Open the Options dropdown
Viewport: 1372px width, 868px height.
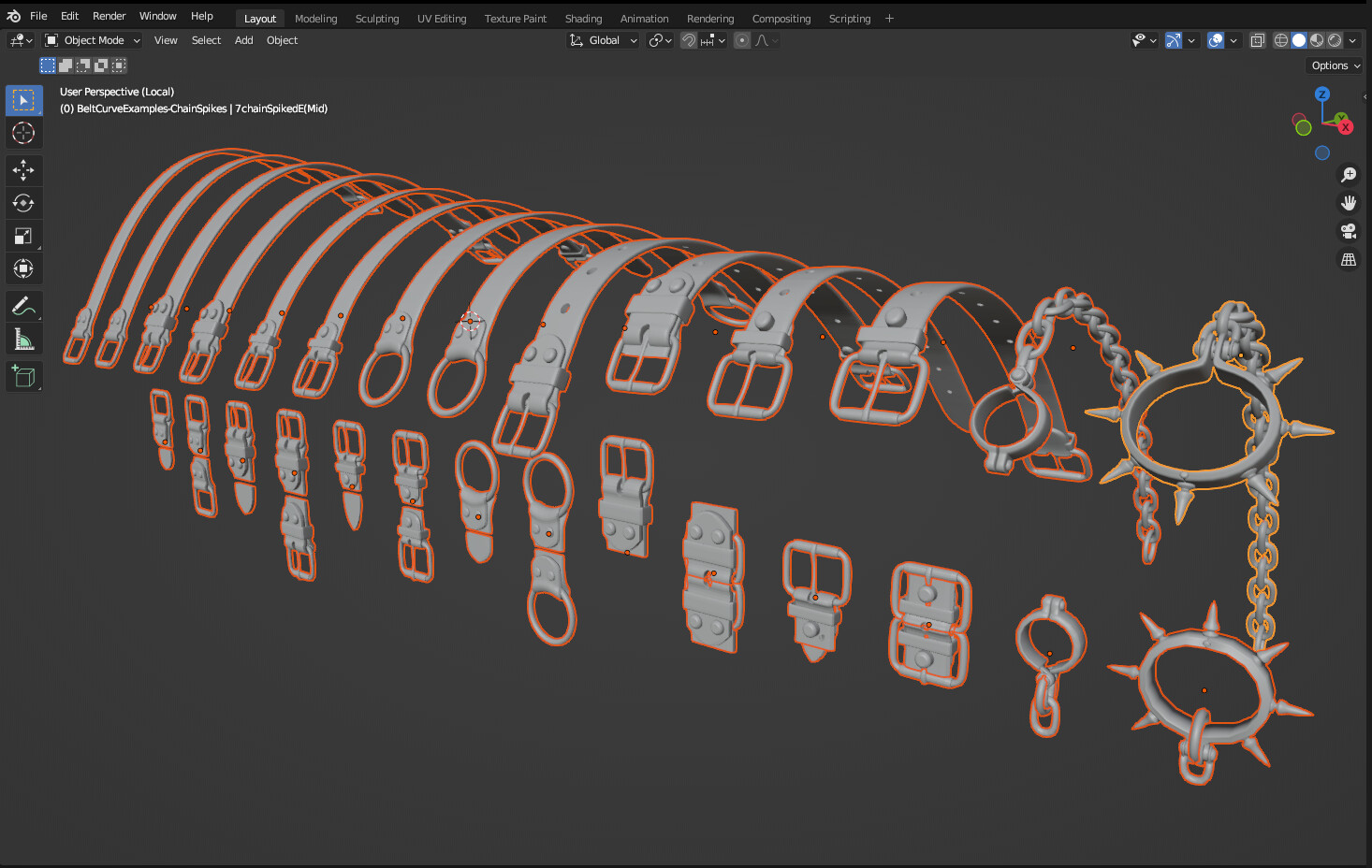[1336, 65]
